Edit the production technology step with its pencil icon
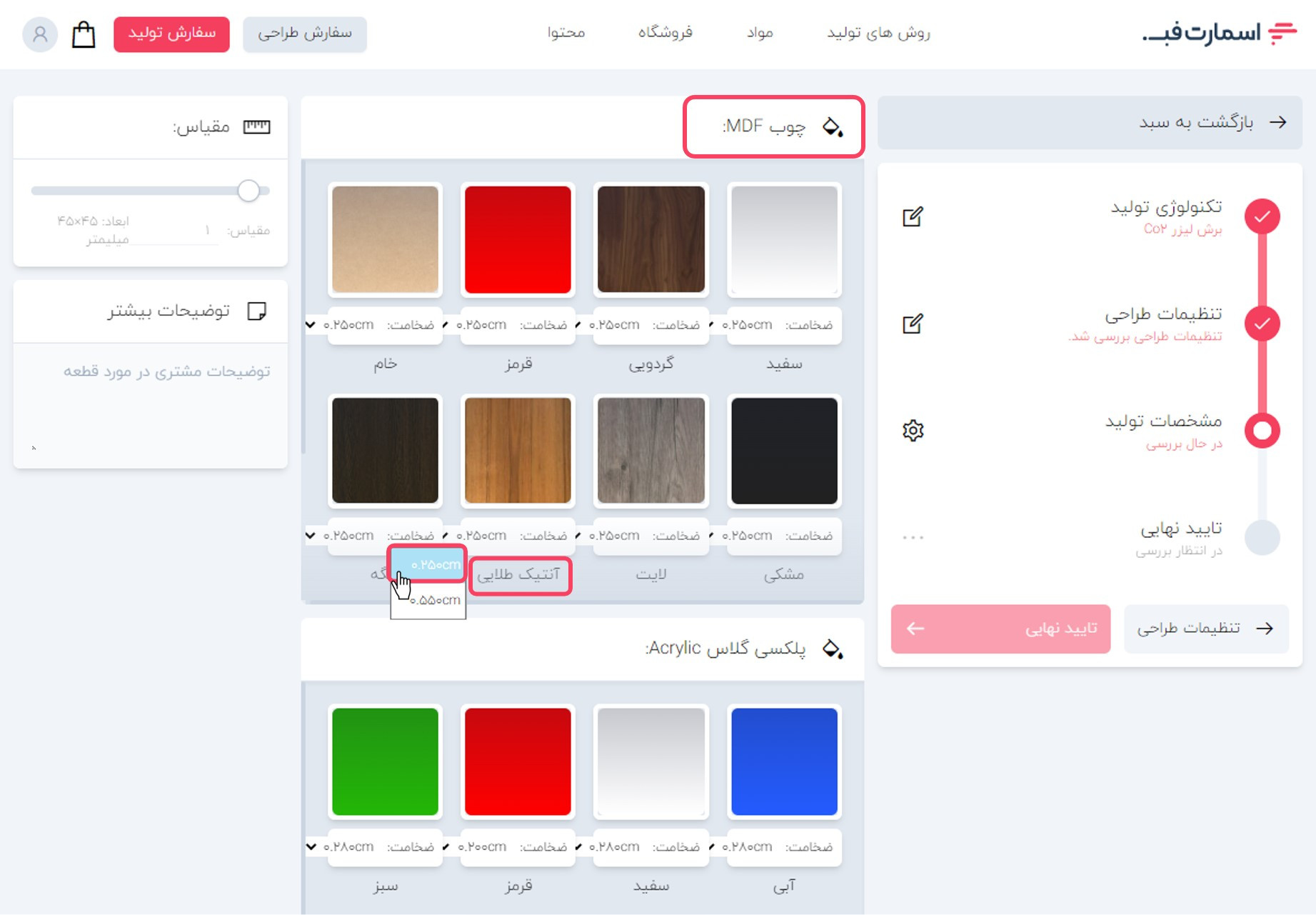The image size is (1316, 915). click(x=913, y=216)
